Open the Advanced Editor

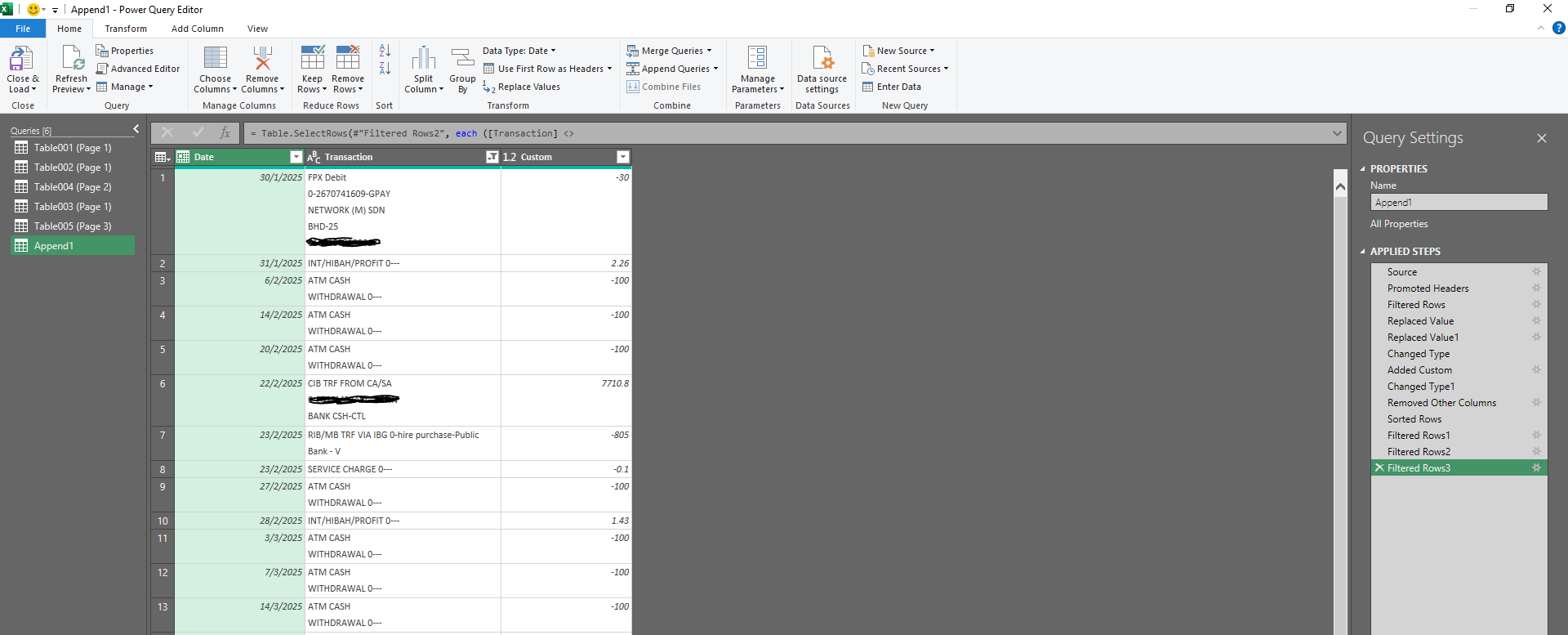pos(138,69)
